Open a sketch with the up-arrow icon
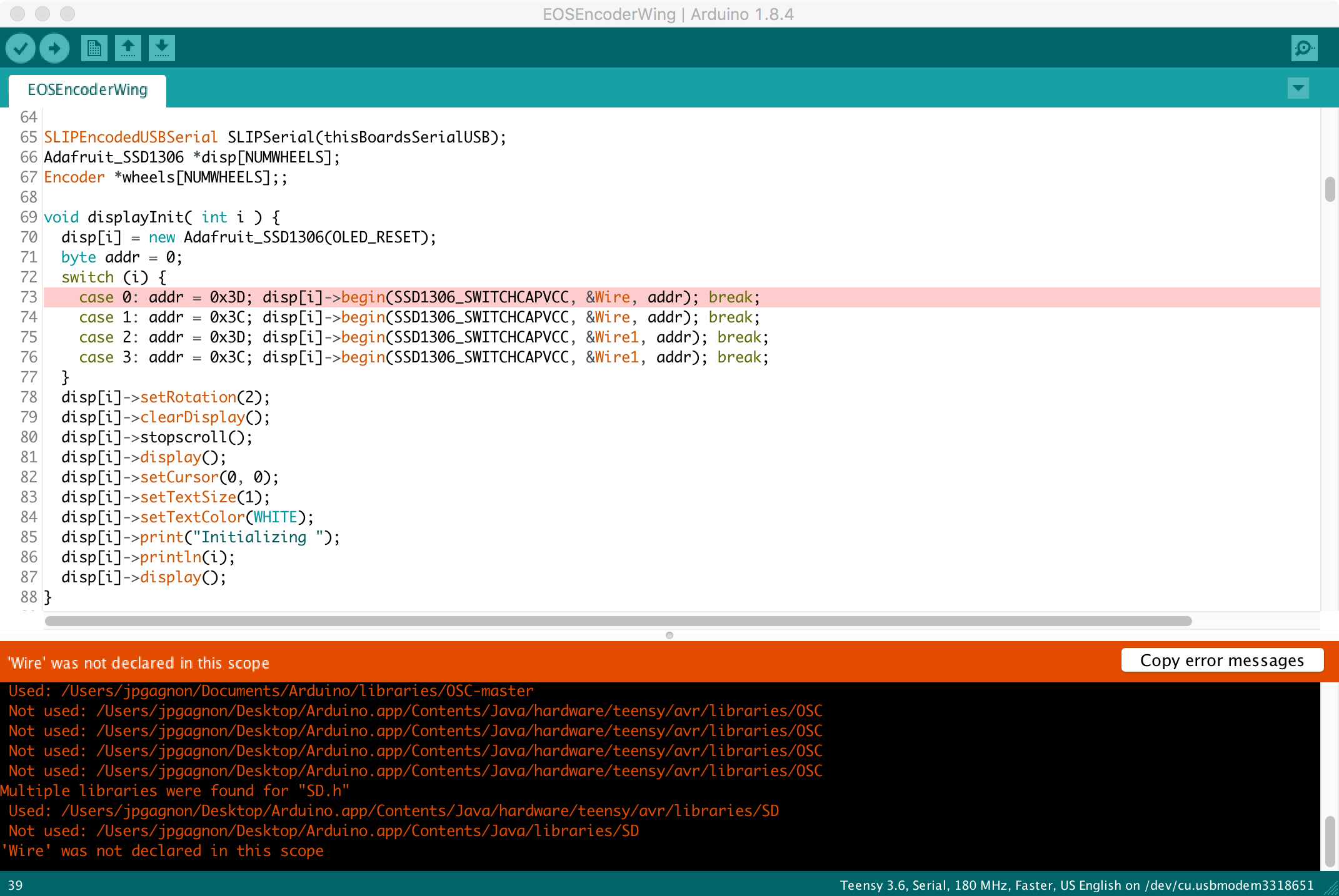The image size is (1339, 896). pos(128,48)
